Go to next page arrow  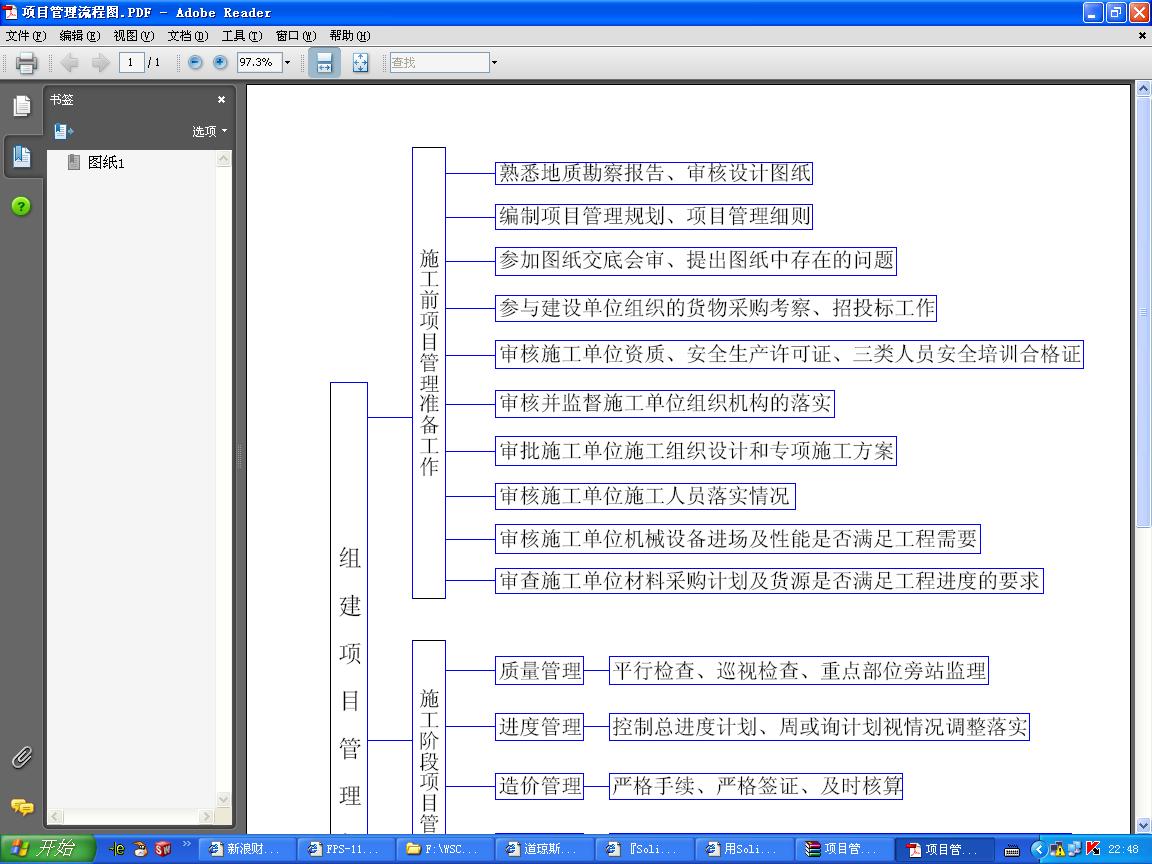pos(101,62)
